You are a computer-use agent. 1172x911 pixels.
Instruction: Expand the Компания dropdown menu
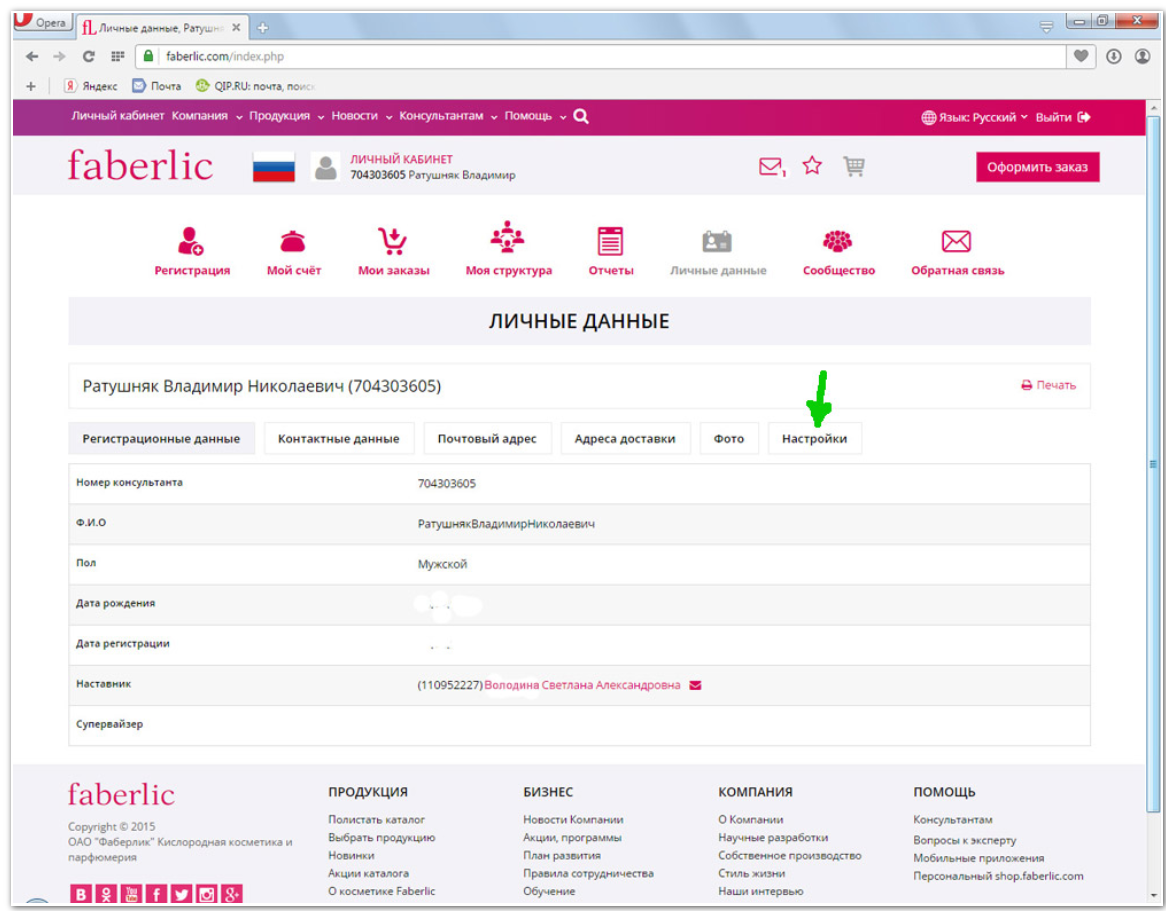tap(207, 116)
